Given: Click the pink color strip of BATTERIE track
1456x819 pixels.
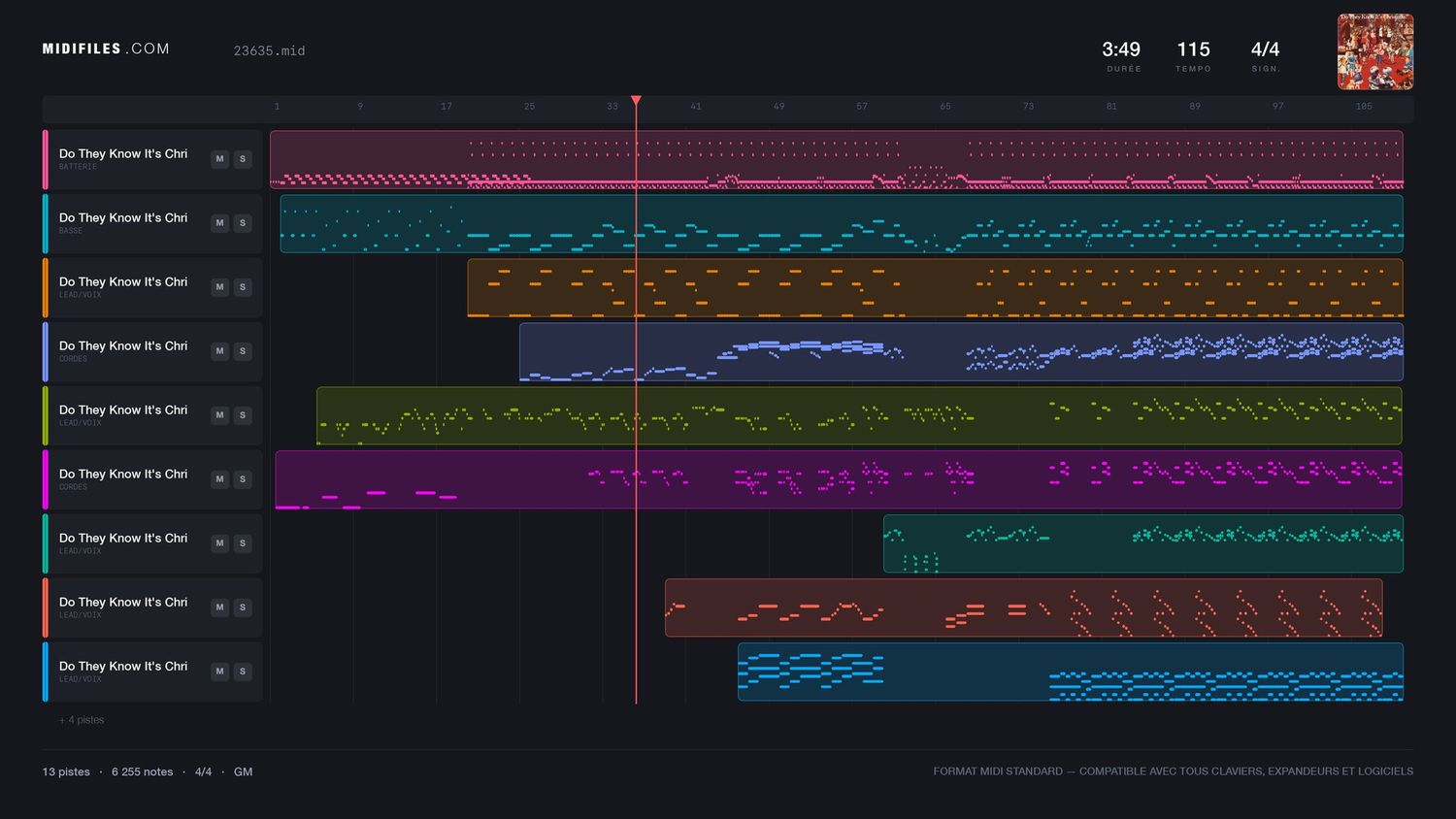Looking at the screenshot, I should pos(46,159).
